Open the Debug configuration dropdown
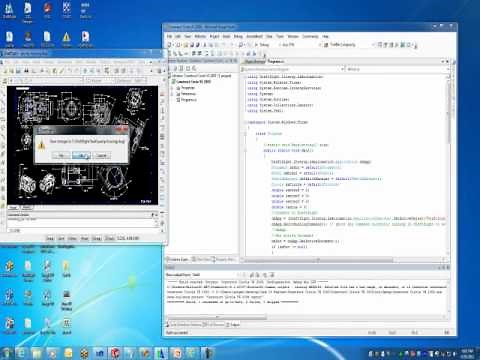 coord(269,44)
